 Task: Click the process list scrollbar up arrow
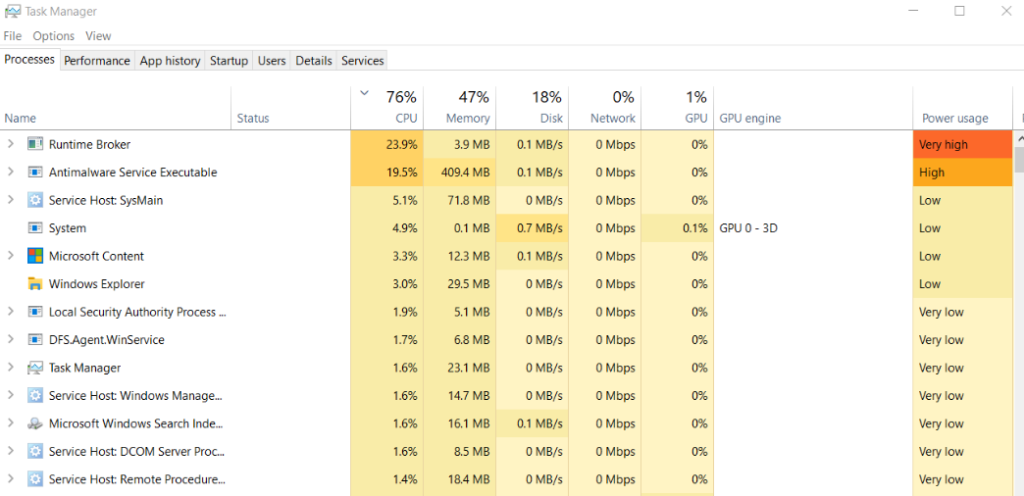(1019, 138)
